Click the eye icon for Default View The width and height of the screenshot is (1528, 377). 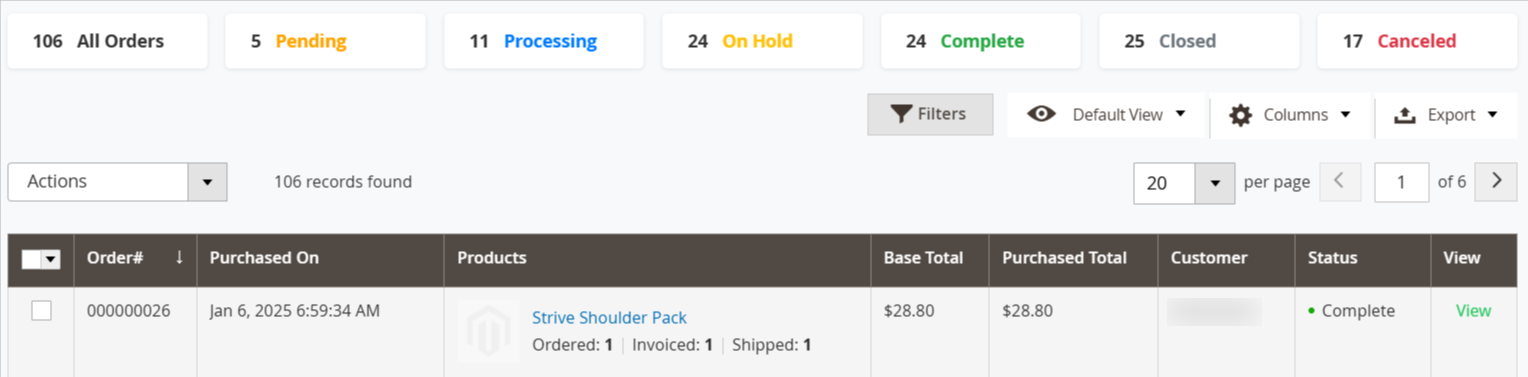tap(1041, 114)
